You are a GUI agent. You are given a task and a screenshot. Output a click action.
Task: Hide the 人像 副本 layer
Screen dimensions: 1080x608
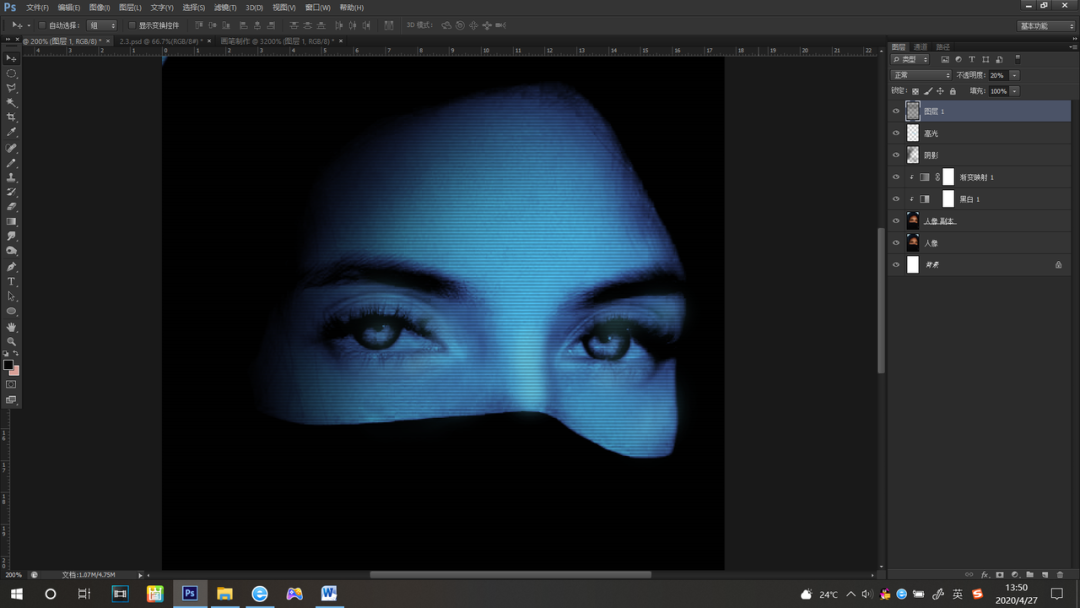click(x=896, y=221)
